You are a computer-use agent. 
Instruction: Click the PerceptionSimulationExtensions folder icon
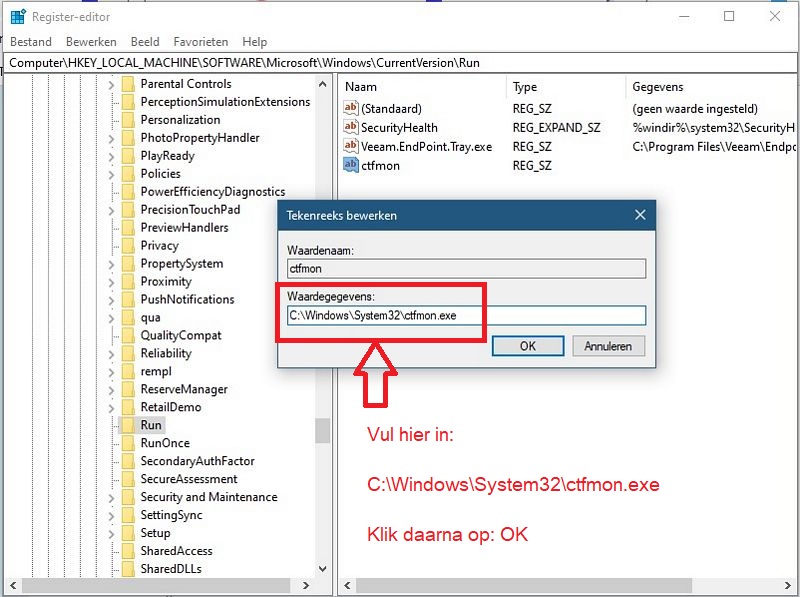[128, 102]
